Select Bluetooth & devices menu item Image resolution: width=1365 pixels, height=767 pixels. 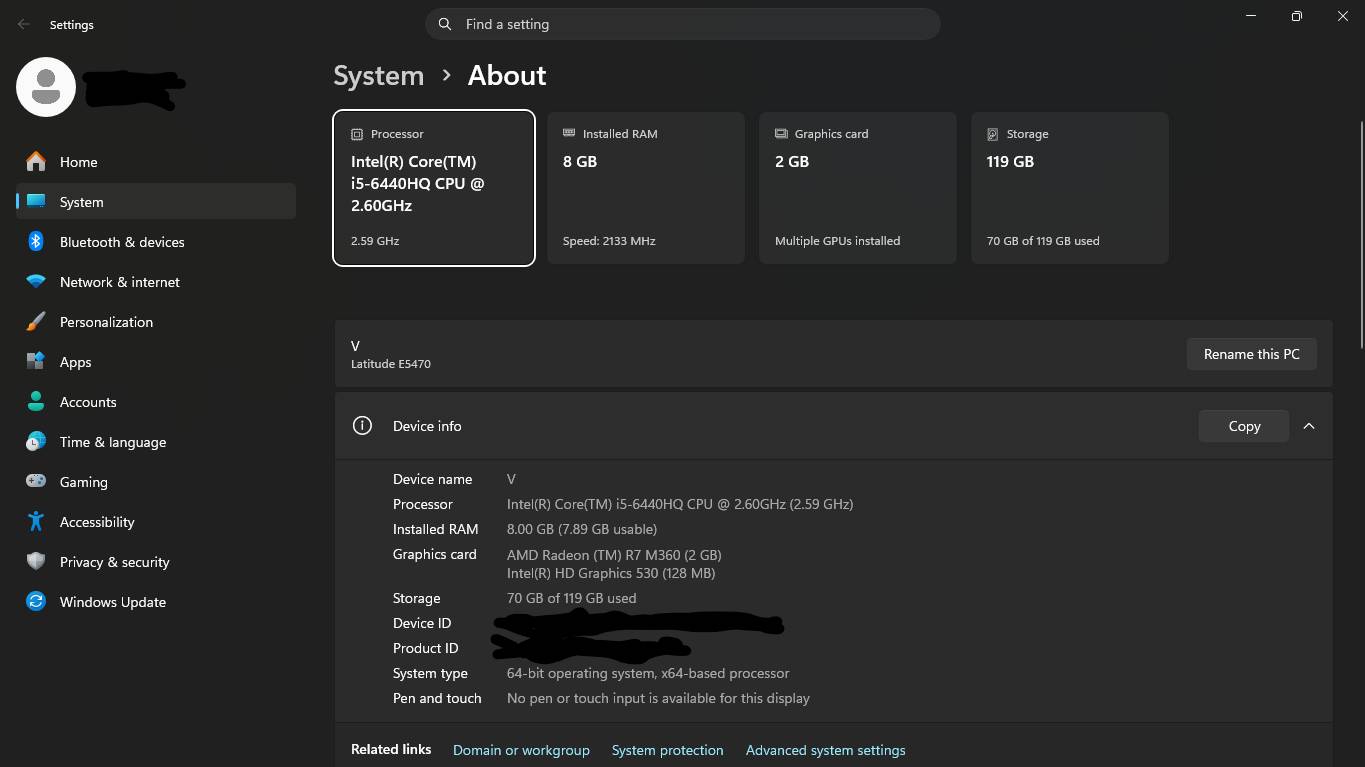[156, 242]
